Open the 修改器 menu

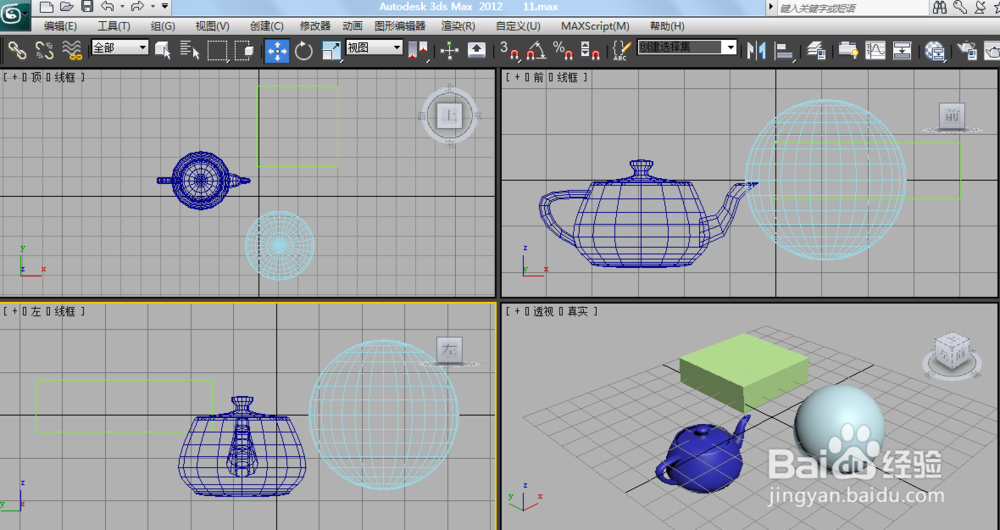pos(315,26)
